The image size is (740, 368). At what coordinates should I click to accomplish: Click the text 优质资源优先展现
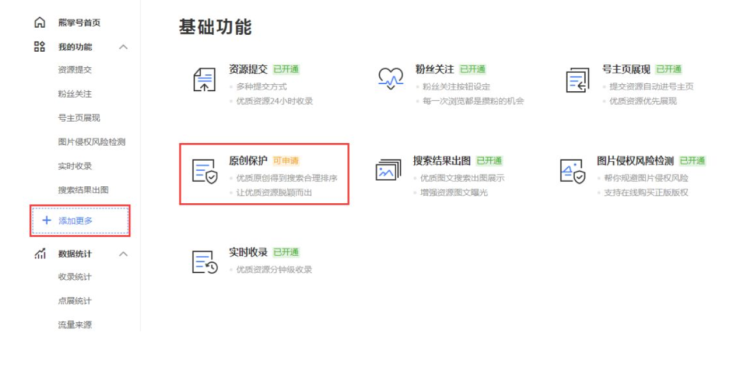click(x=643, y=101)
